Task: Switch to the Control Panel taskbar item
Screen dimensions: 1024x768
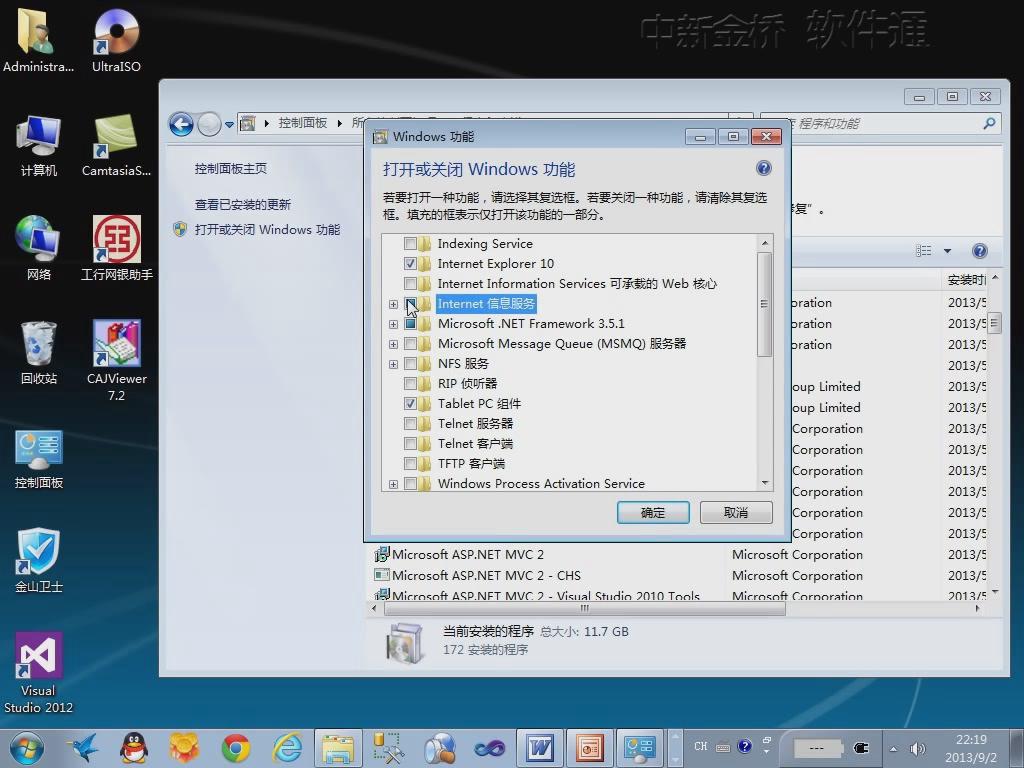Action: pos(639,748)
